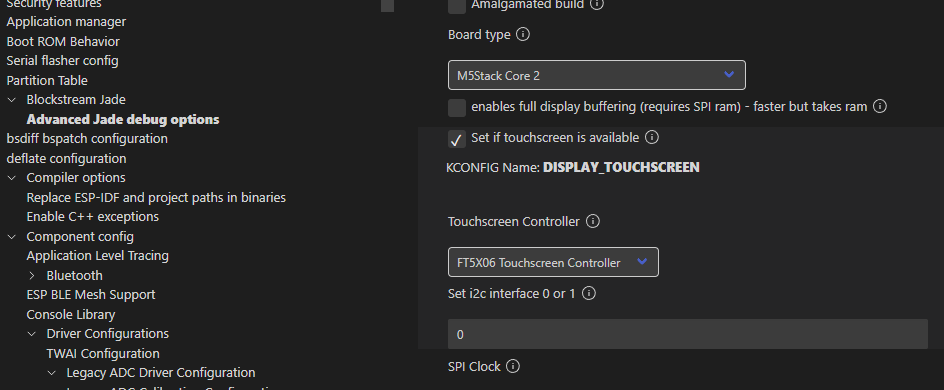Open the M5Stack Core 2 board dropdown
The width and height of the screenshot is (944, 390).
pyautogui.click(x=597, y=75)
